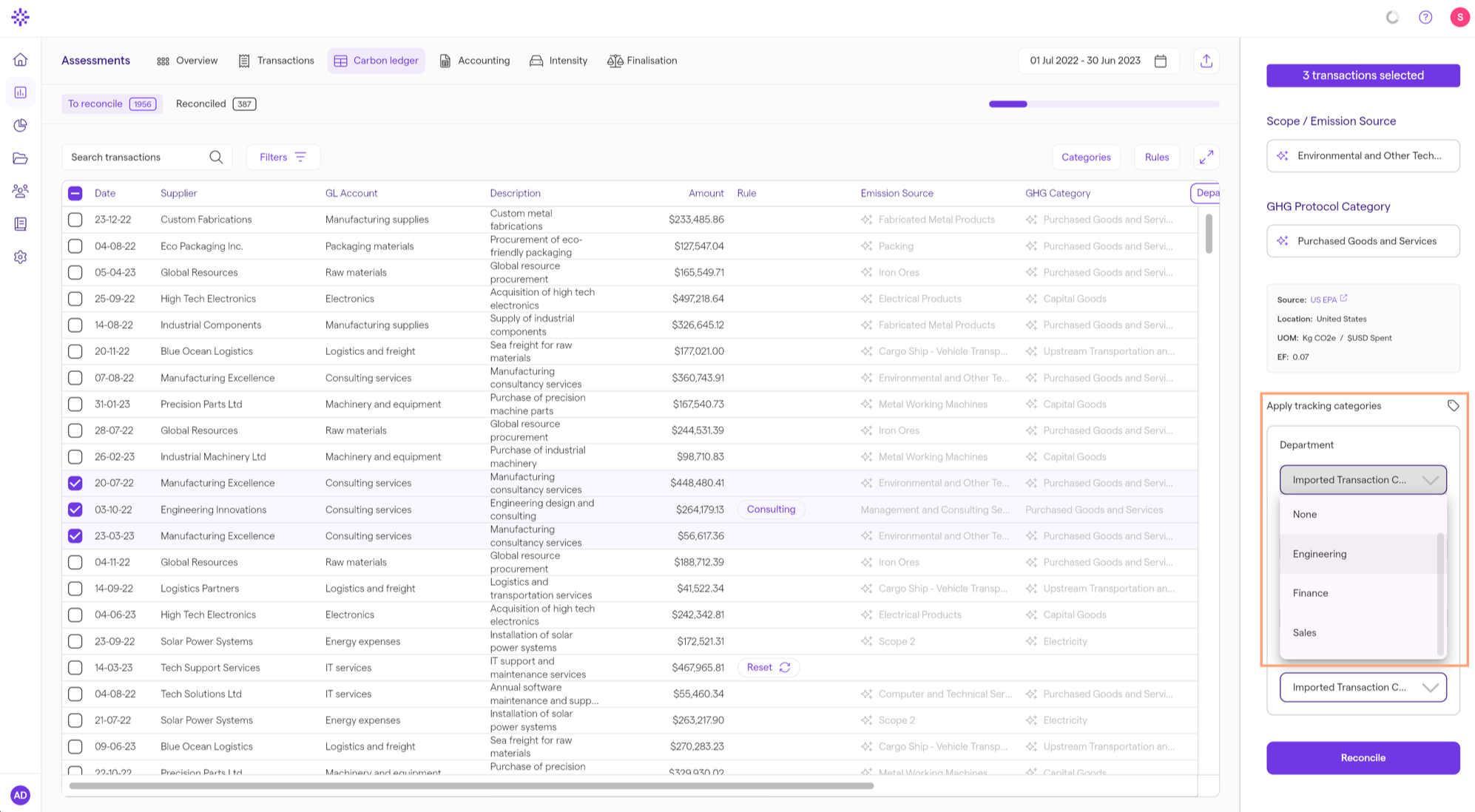Expand table to full screen icon
This screenshot has height=812, width=1475.
(1206, 157)
